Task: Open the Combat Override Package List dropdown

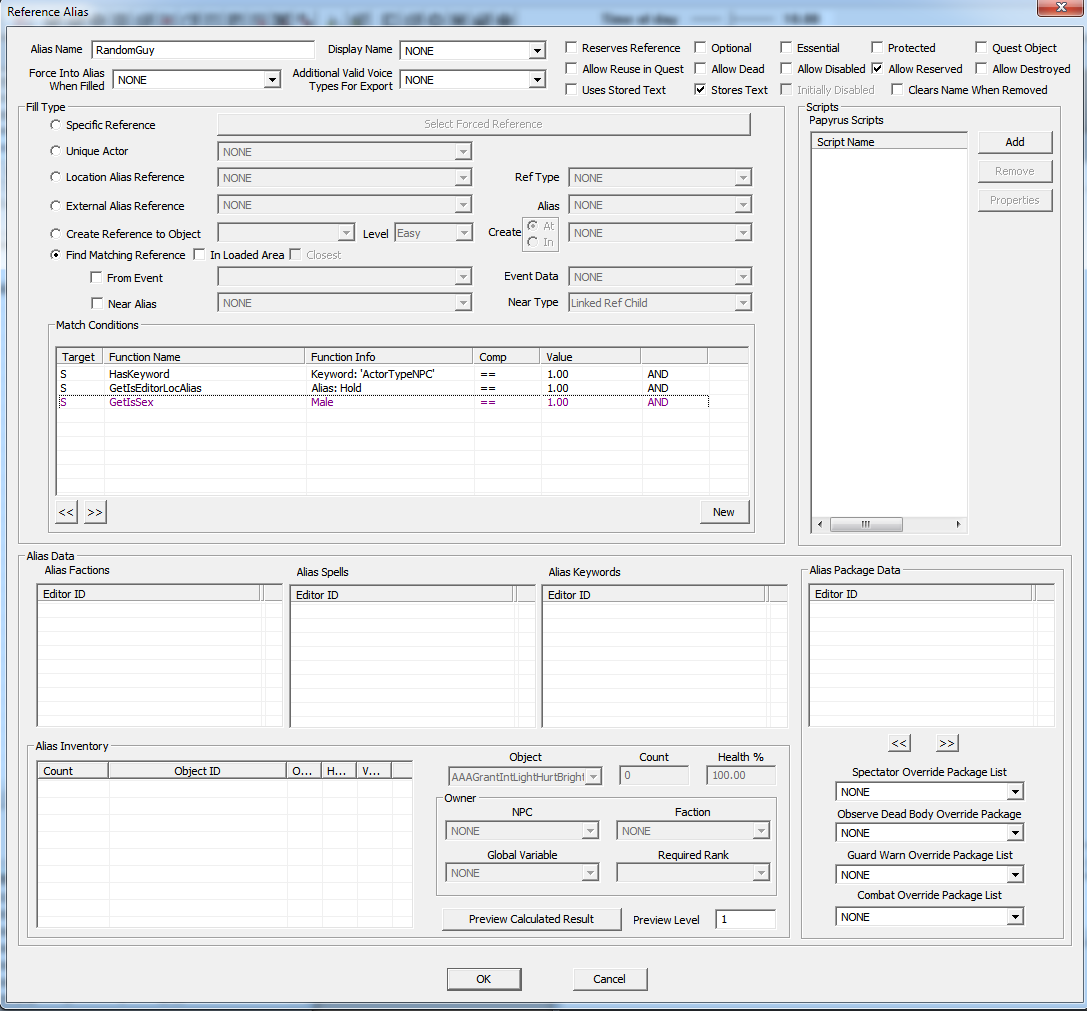Action: click(x=1015, y=917)
